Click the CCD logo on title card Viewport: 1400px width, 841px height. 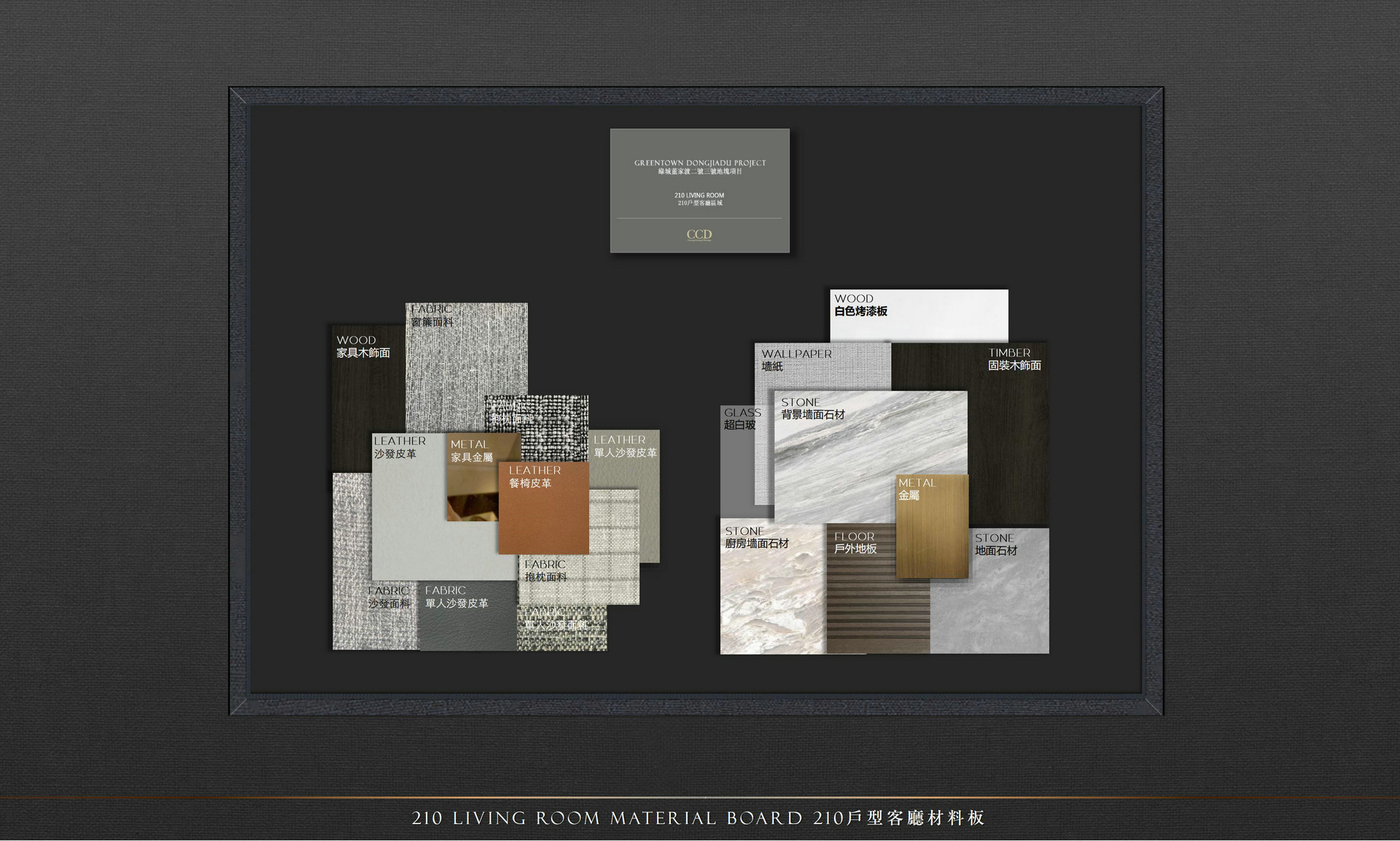(699, 235)
